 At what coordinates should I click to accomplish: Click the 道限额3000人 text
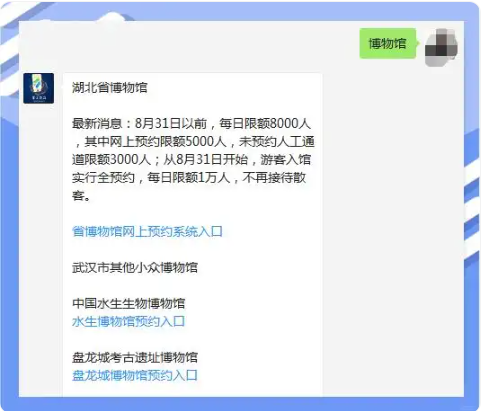(111, 160)
